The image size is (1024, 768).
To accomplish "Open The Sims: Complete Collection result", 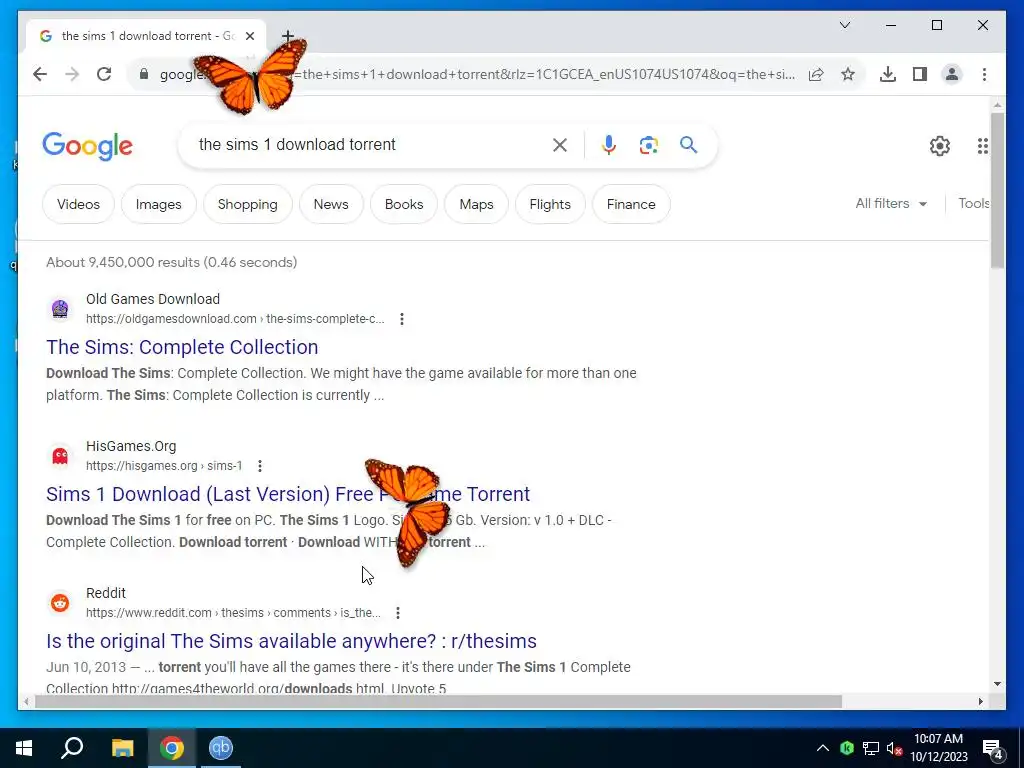I will (182, 347).
